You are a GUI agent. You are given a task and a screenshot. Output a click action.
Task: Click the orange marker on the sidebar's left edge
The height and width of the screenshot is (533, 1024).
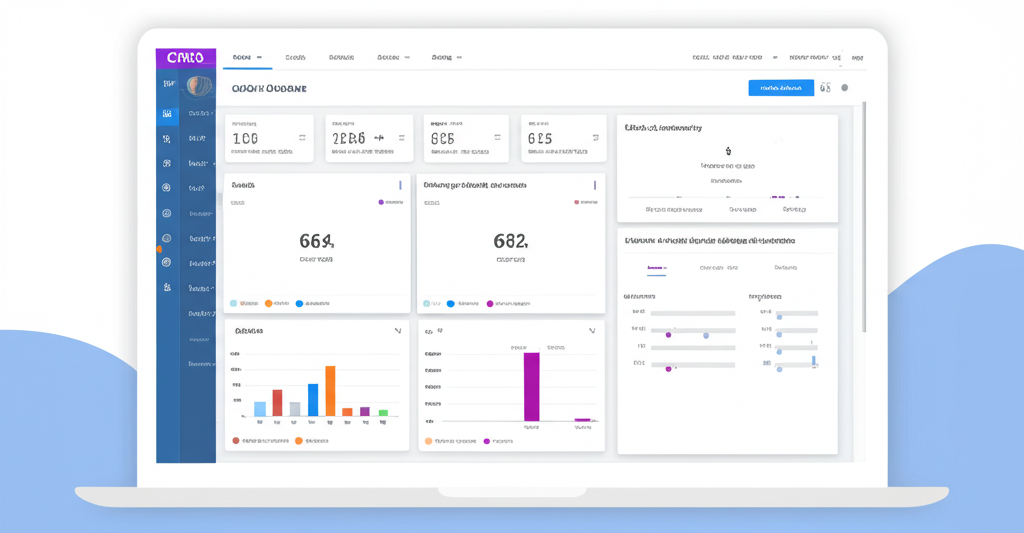tap(159, 250)
